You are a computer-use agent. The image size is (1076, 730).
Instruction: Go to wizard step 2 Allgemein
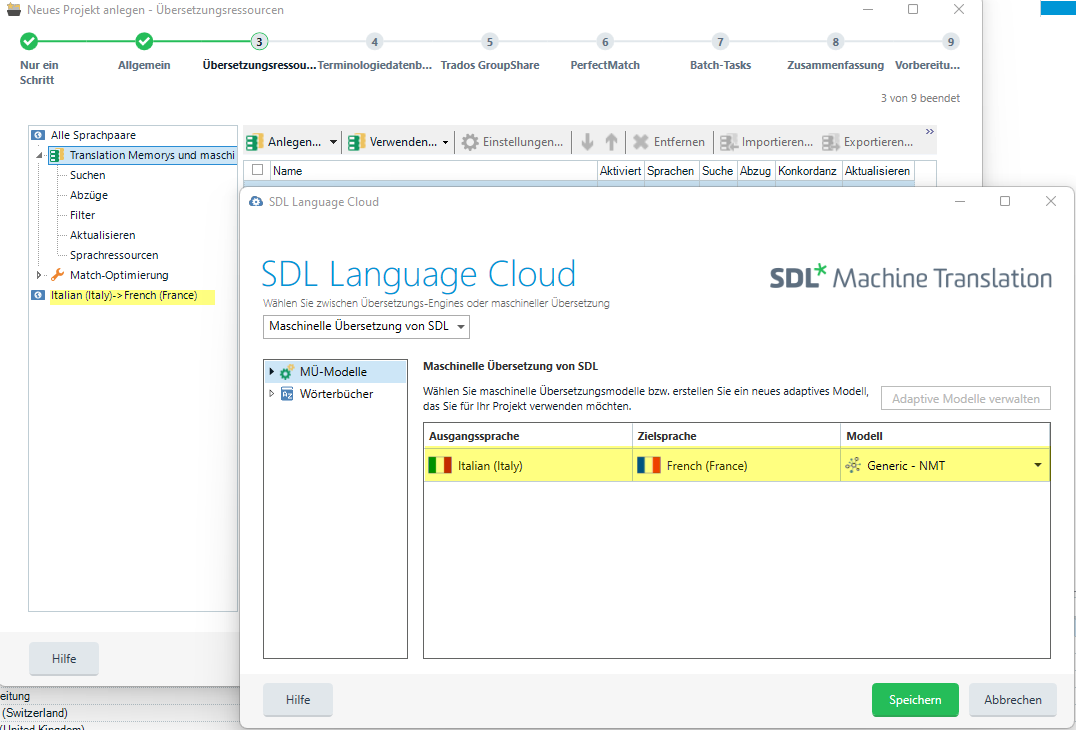pos(144,42)
